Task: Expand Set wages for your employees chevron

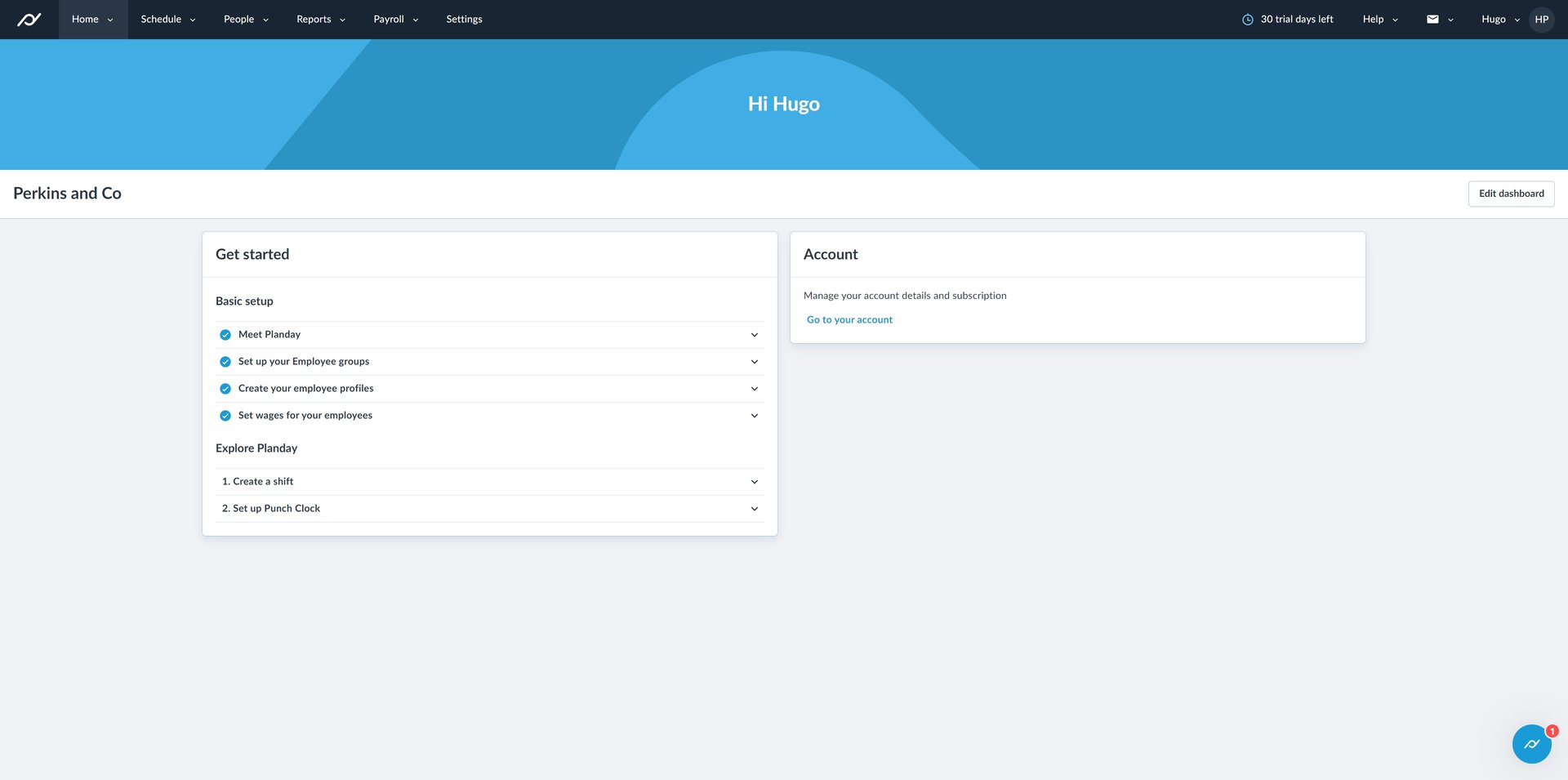Action: (x=755, y=416)
